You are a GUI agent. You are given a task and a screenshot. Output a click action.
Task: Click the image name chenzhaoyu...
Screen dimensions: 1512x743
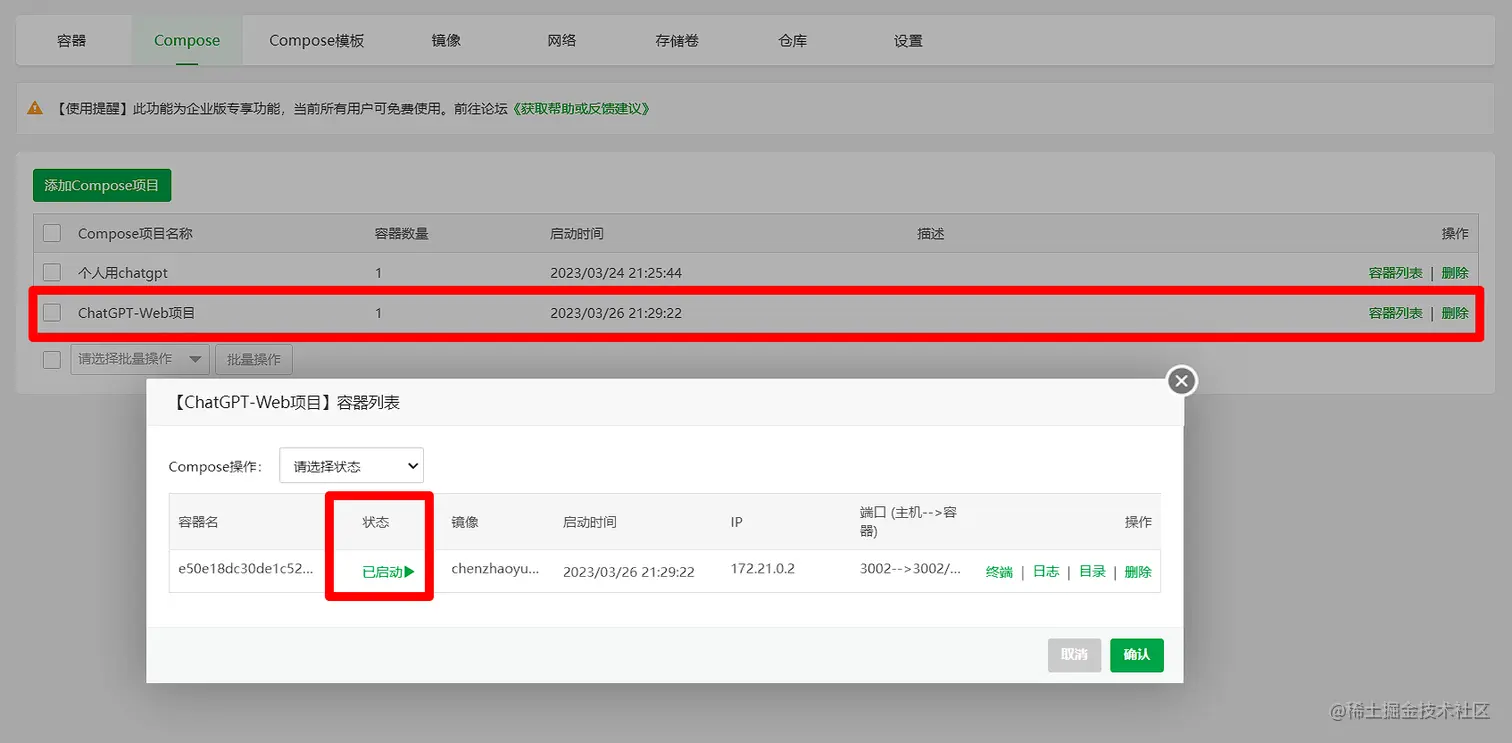click(495, 568)
